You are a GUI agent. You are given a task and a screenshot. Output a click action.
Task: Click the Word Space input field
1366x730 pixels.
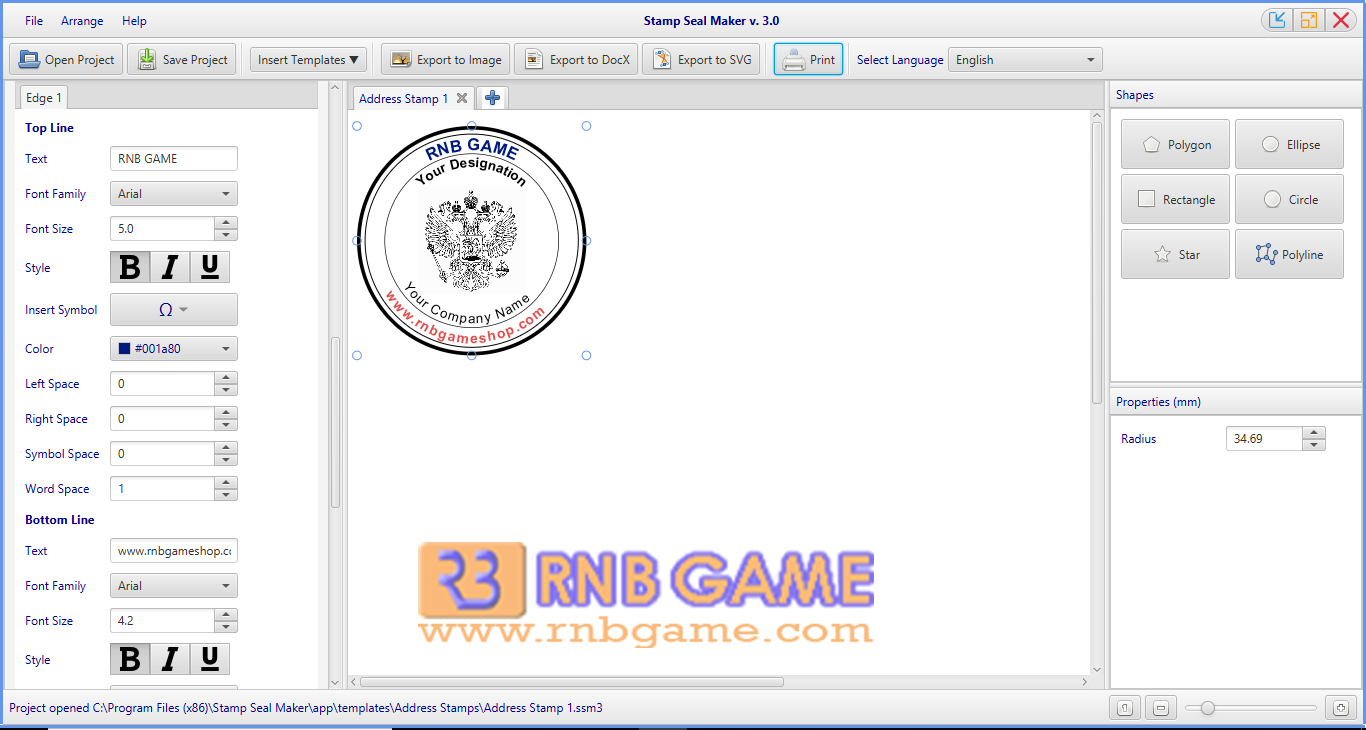click(163, 489)
